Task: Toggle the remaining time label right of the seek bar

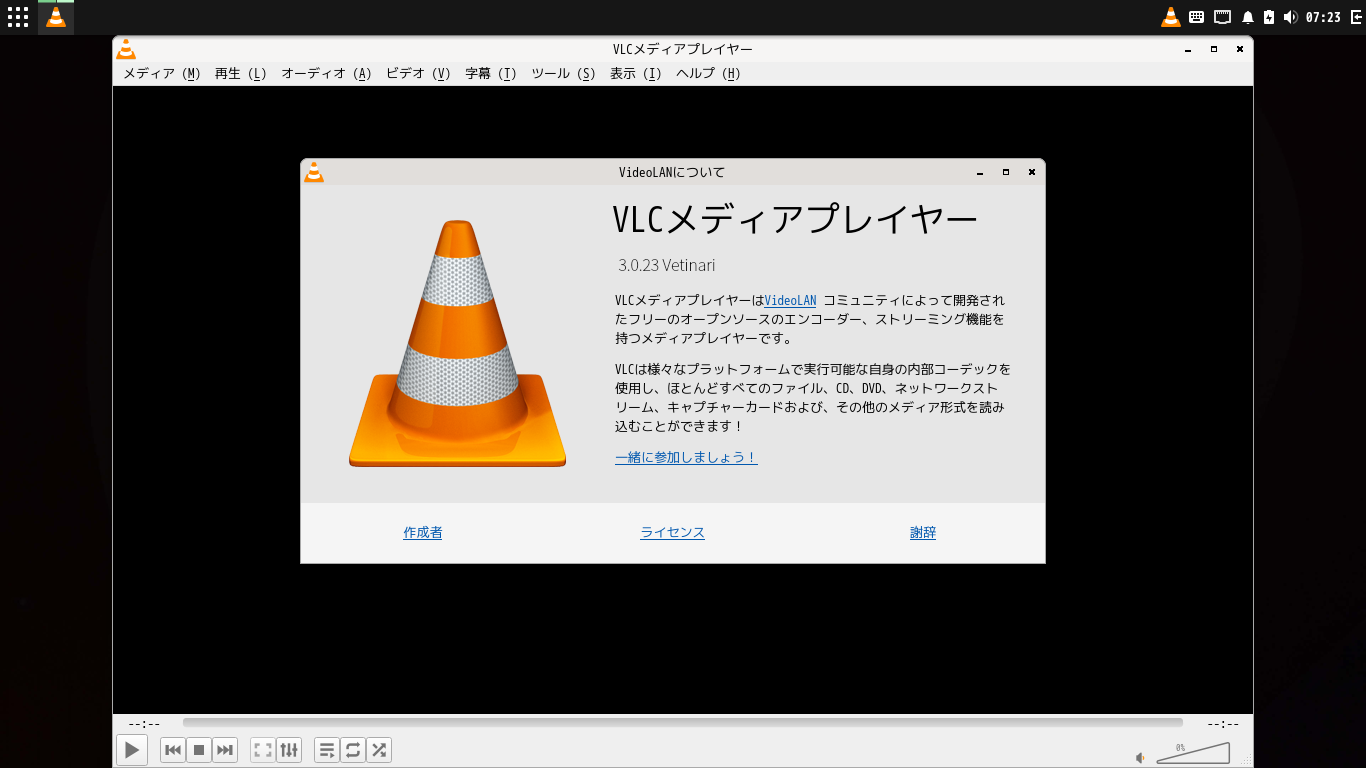Action: [1223, 724]
